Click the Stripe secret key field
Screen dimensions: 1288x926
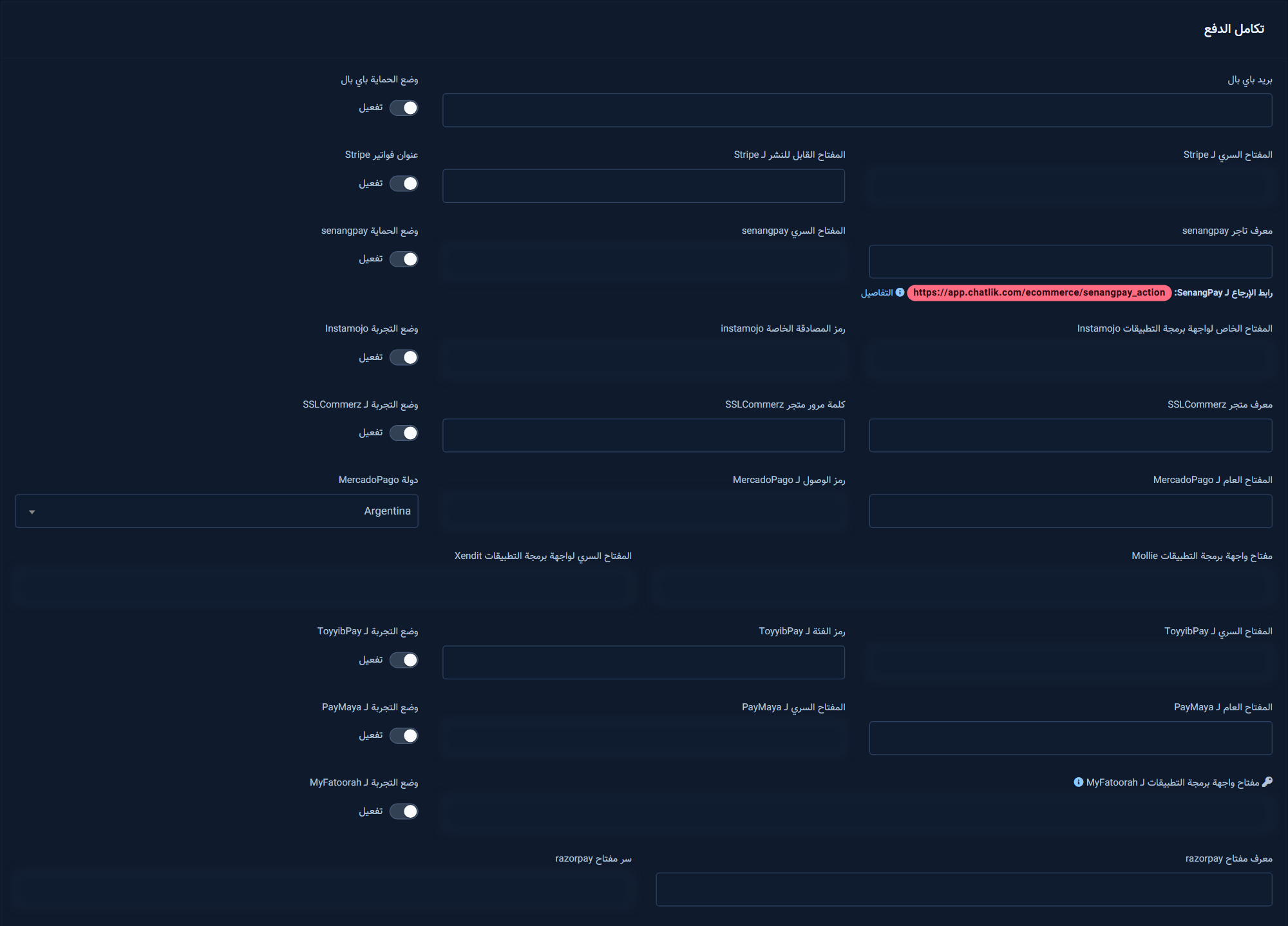(1070, 186)
